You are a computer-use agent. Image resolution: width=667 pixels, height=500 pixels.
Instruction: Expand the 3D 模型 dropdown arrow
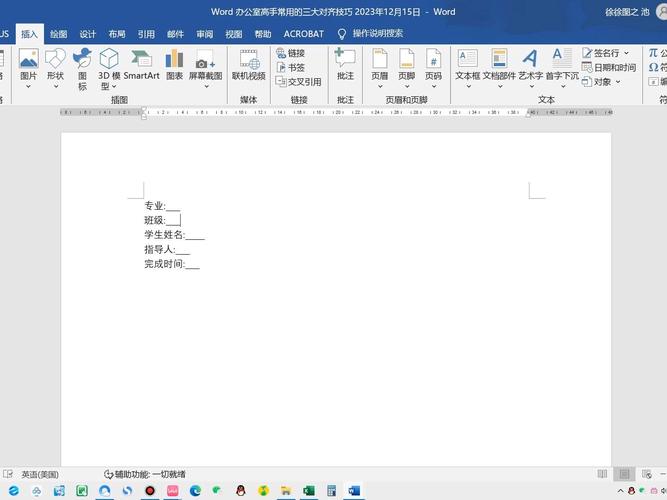point(114,87)
